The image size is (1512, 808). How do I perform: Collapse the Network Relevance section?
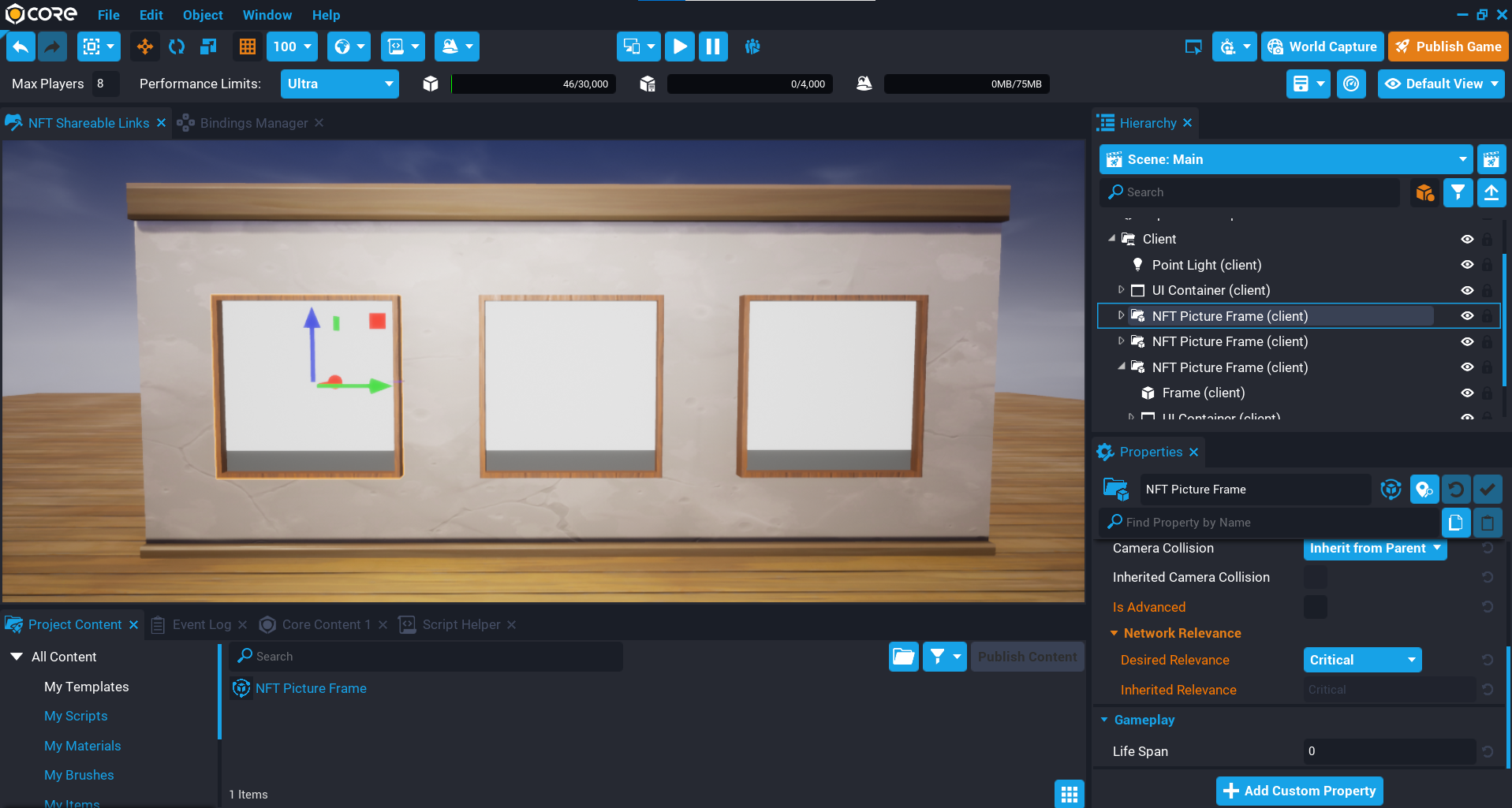pos(1114,633)
